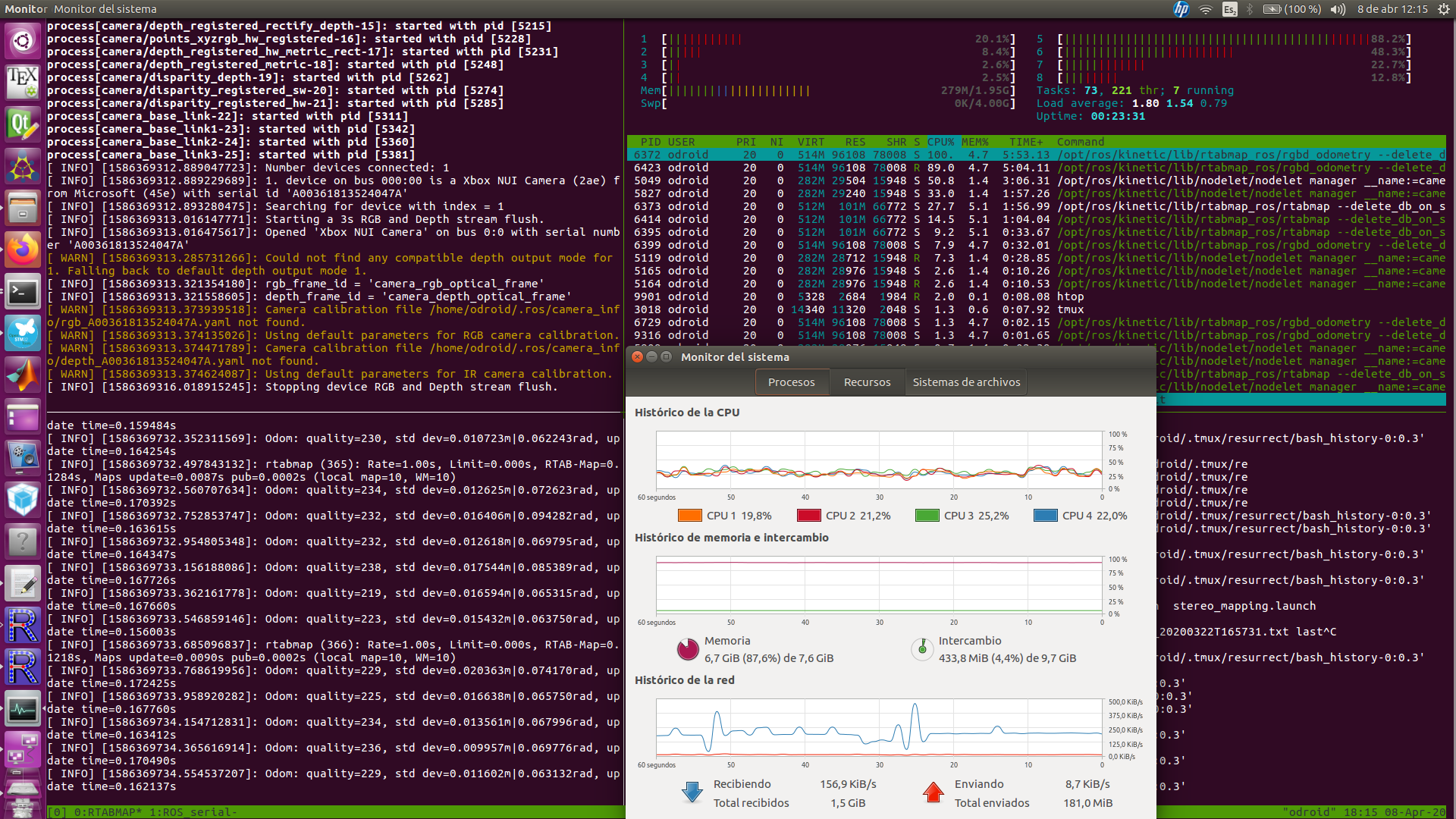Click System Monitor icon in launcher
The image size is (1456, 819).
click(23, 710)
